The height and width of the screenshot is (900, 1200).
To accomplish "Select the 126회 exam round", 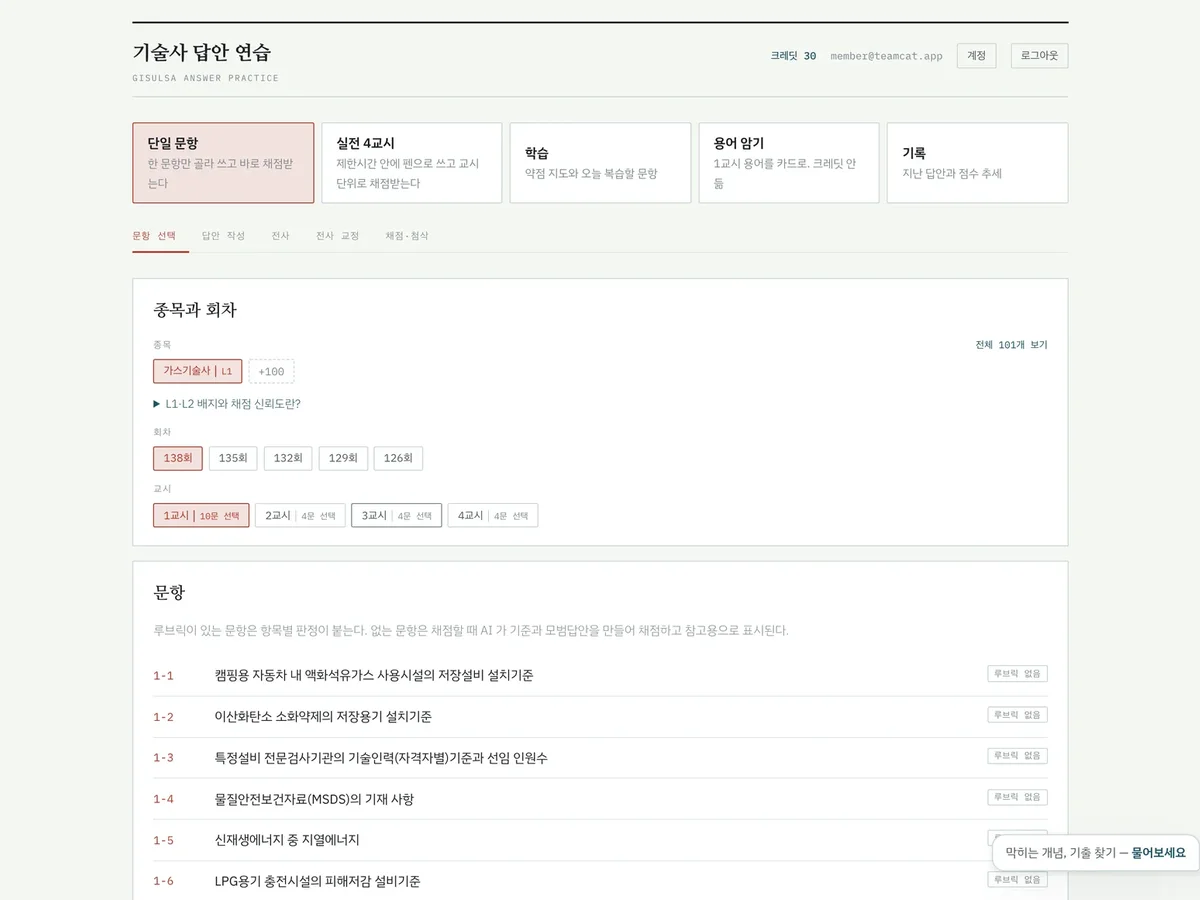I will coord(398,458).
